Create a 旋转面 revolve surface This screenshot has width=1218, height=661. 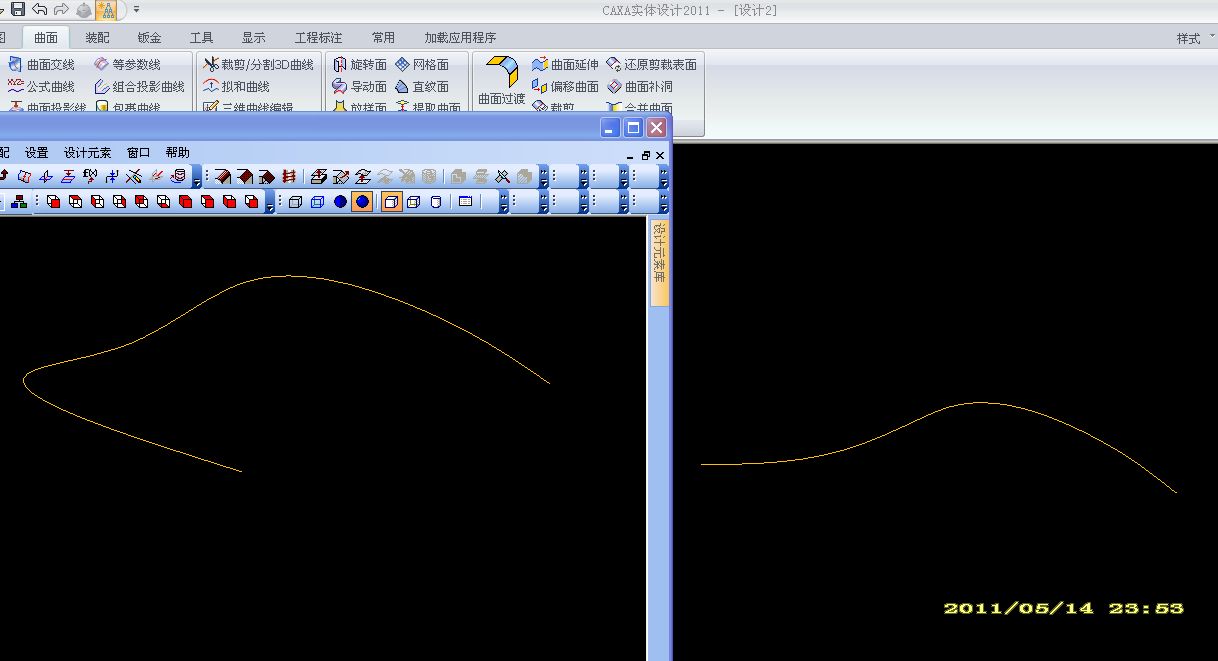359,64
